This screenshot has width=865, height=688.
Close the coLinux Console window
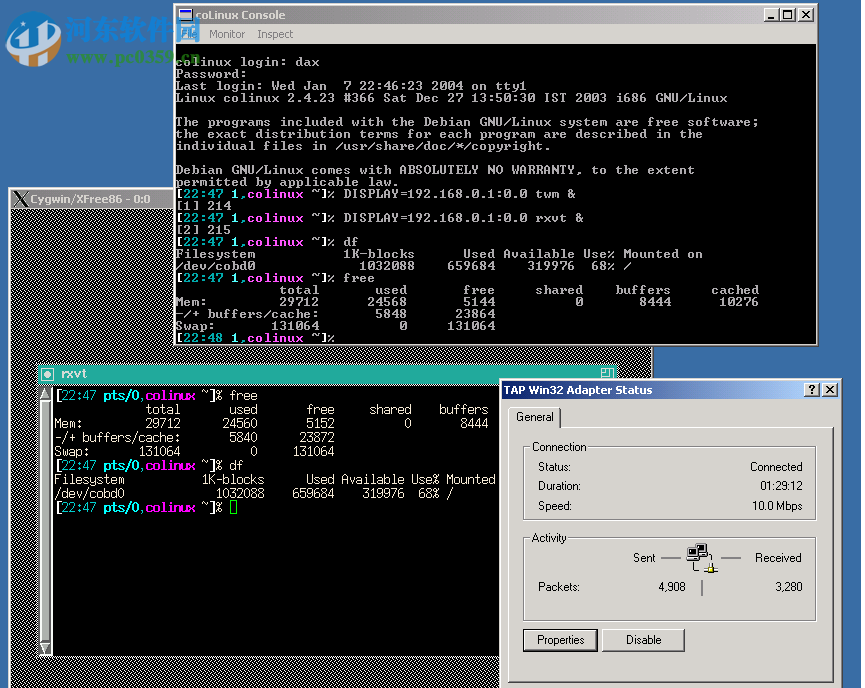tap(805, 15)
